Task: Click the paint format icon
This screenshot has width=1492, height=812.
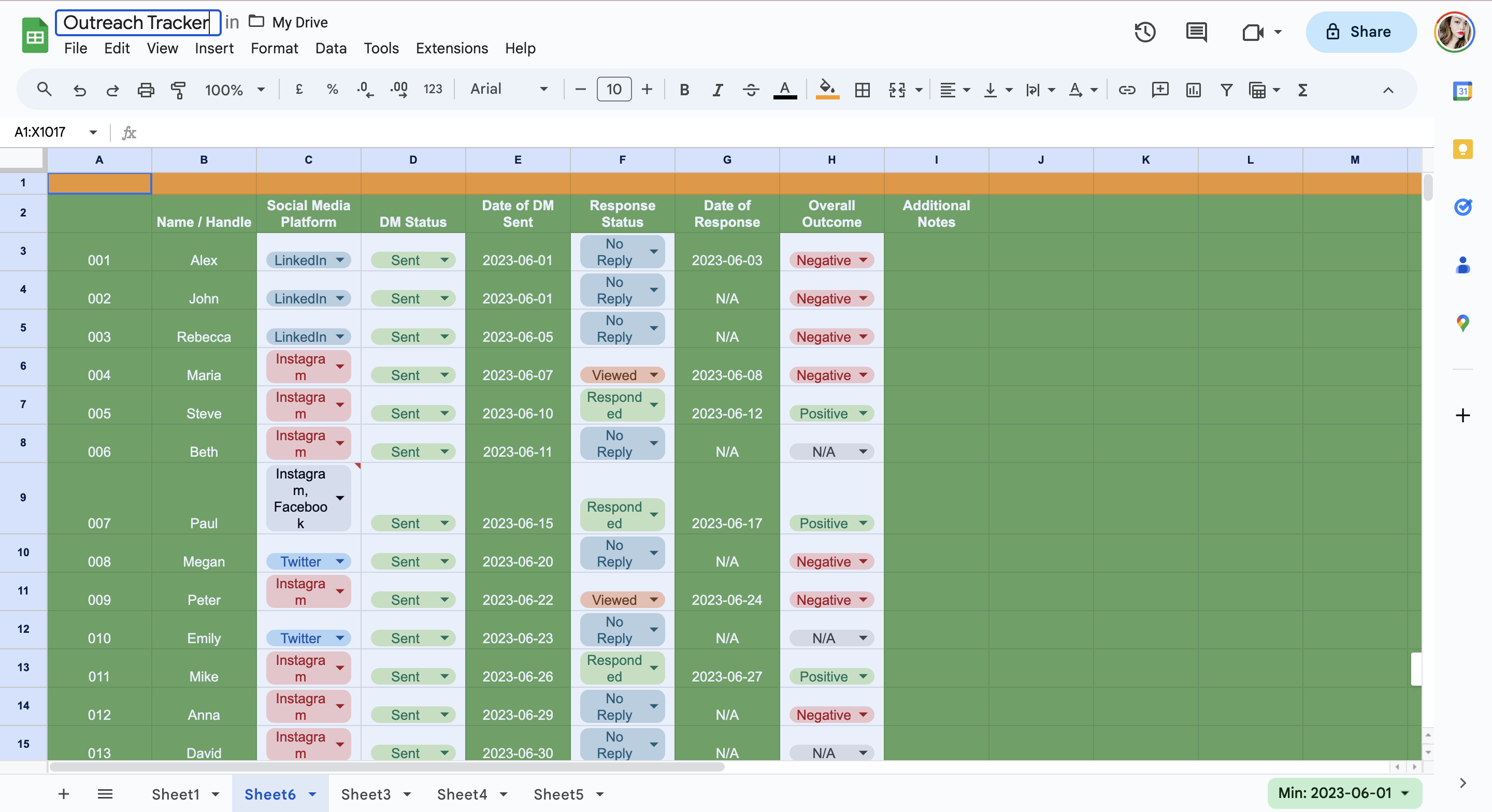Action: 178,90
